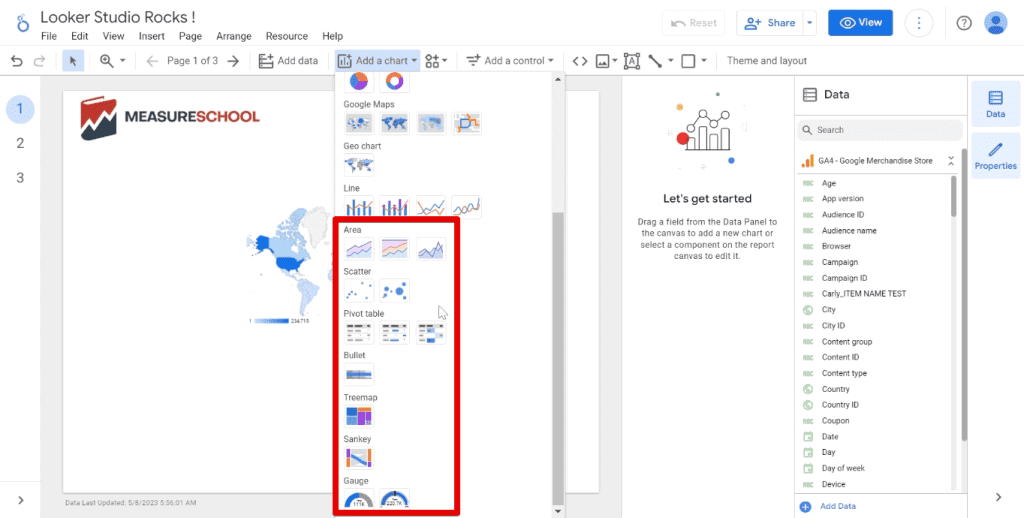Click the blue View button
This screenshot has height=518, width=1024.
click(861, 23)
